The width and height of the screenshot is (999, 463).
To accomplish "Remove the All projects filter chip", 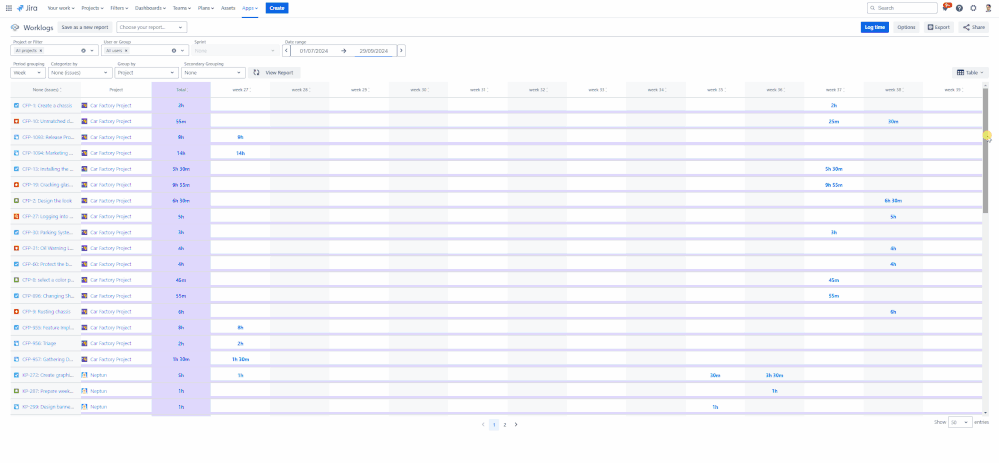I will [41, 50].
